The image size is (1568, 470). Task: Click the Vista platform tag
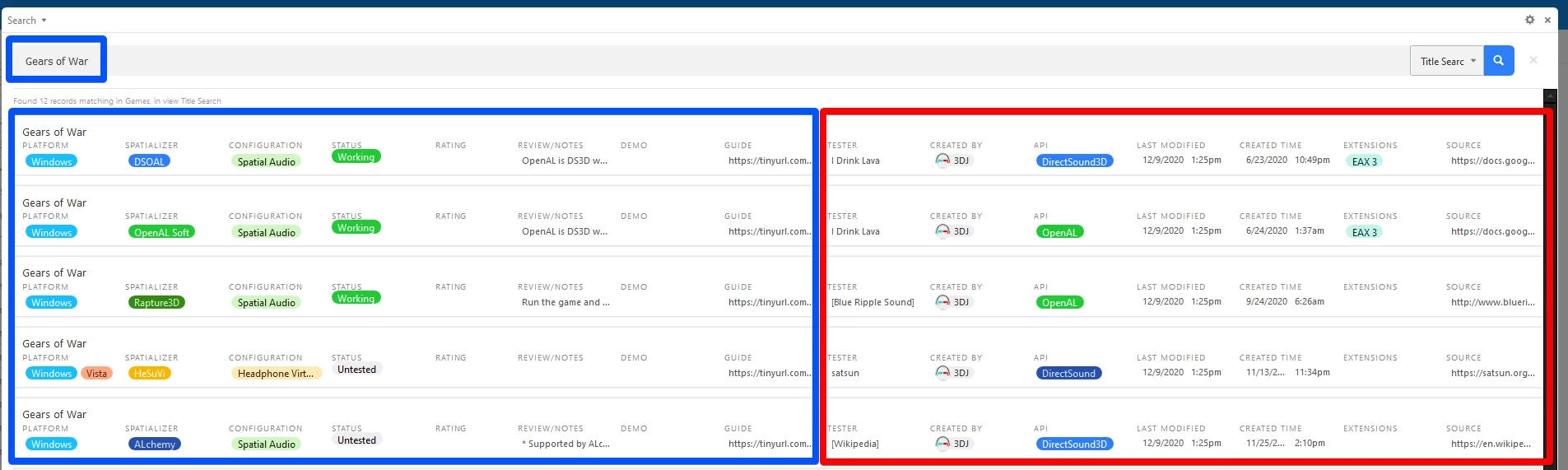pos(96,373)
